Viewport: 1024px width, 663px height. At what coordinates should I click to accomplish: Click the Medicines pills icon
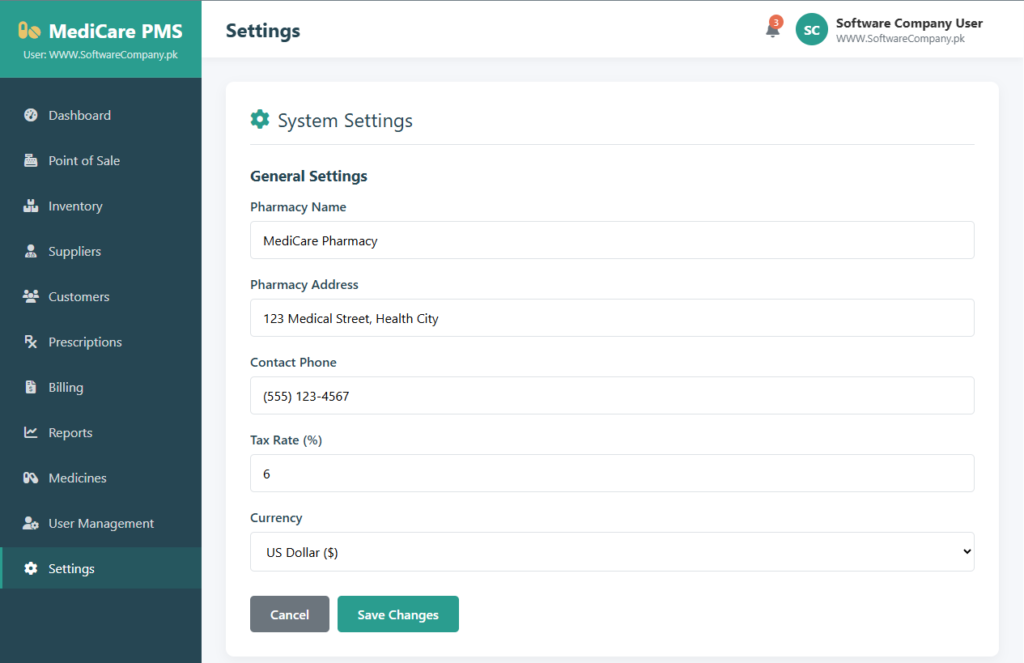point(31,478)
